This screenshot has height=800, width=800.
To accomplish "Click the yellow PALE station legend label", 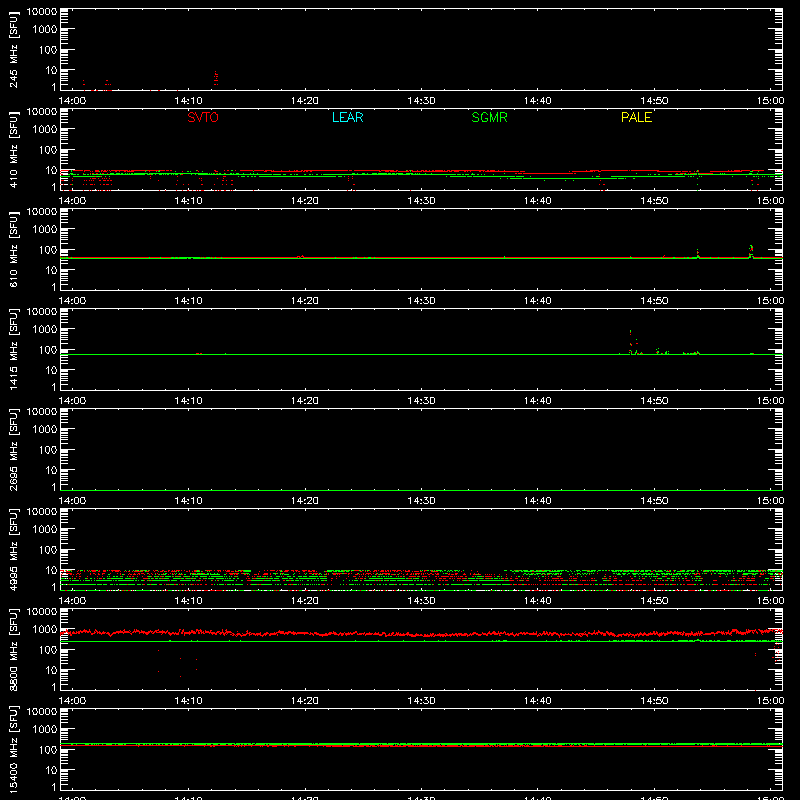I will [636, 117].
